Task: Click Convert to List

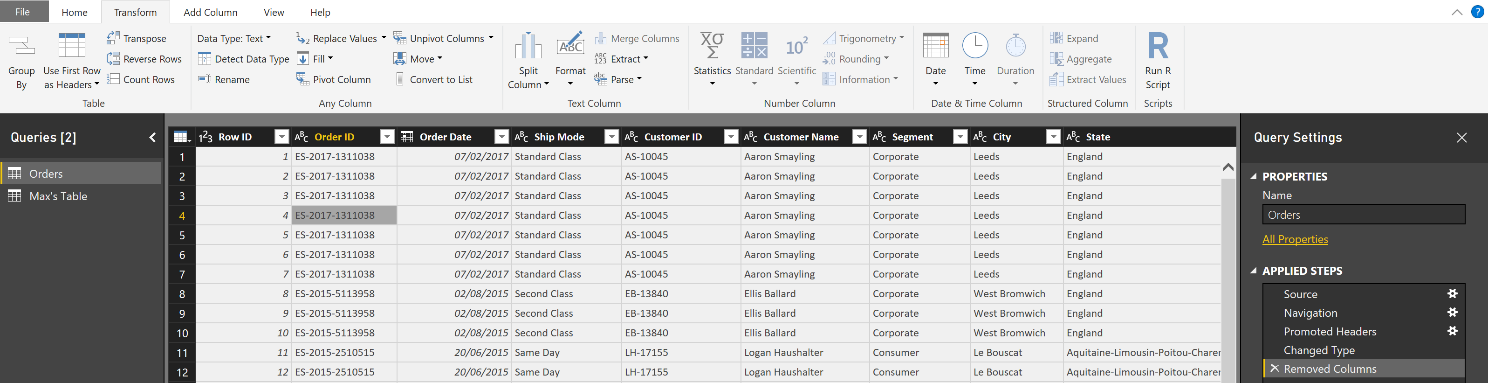Action: (433, 79)
